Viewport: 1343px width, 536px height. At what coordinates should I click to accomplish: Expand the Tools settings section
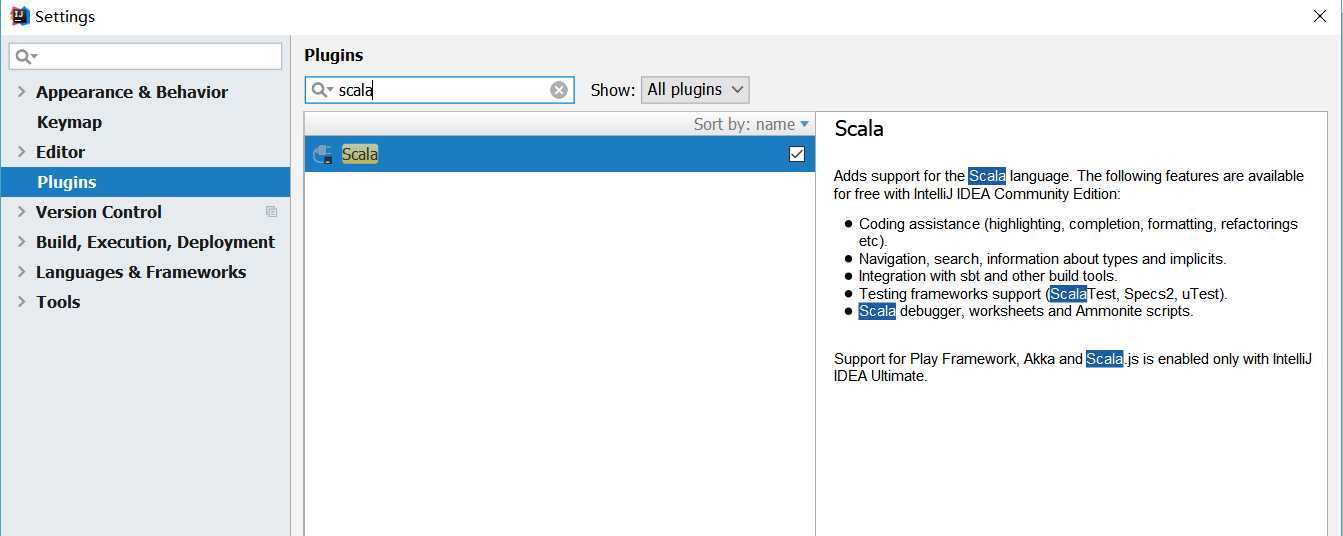[21, 302]
